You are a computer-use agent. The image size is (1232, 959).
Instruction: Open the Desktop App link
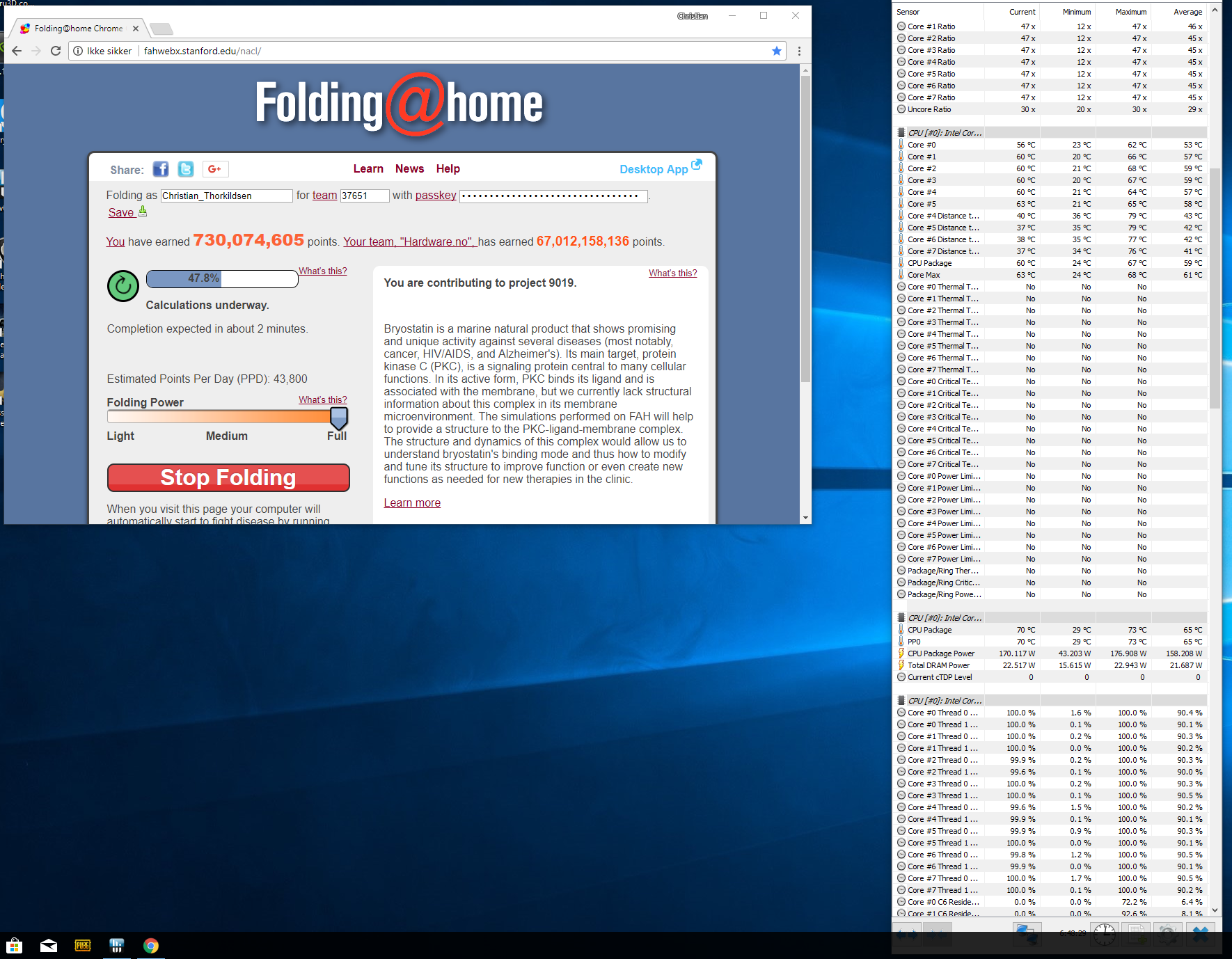(654, 169)
